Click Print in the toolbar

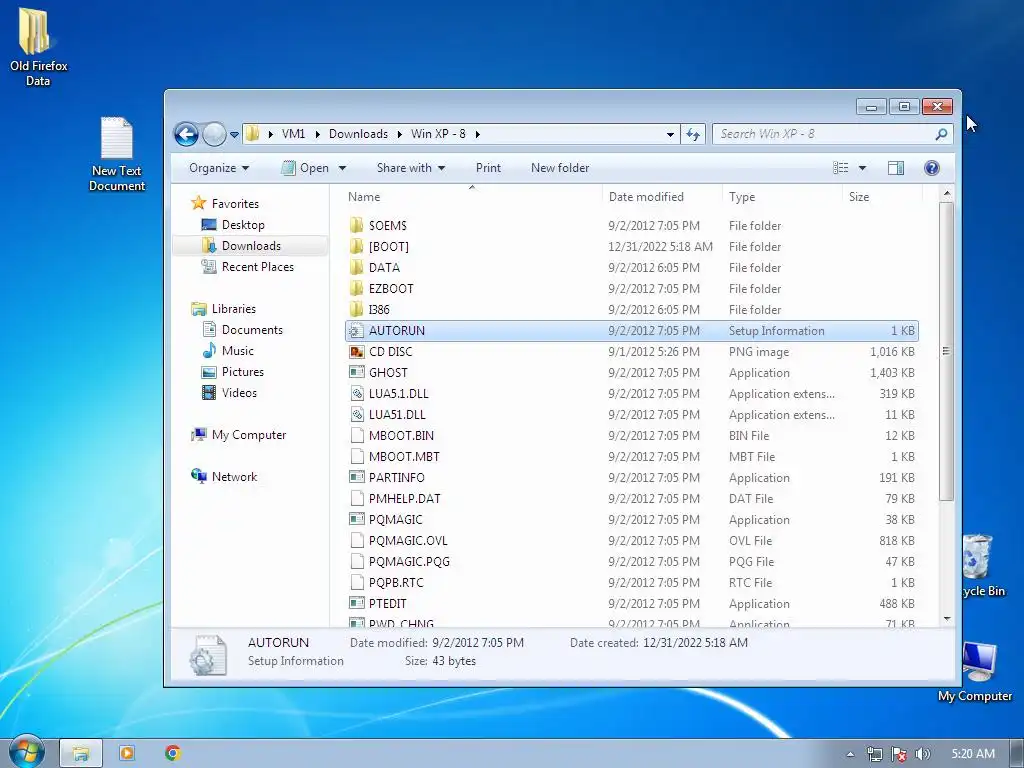tap(488, 168)
